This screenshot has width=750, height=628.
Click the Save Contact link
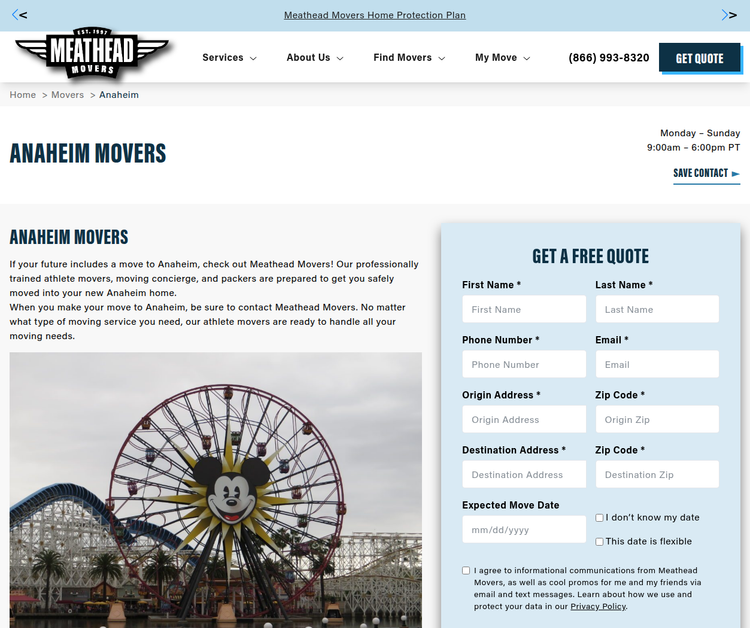tap(706, 173)
